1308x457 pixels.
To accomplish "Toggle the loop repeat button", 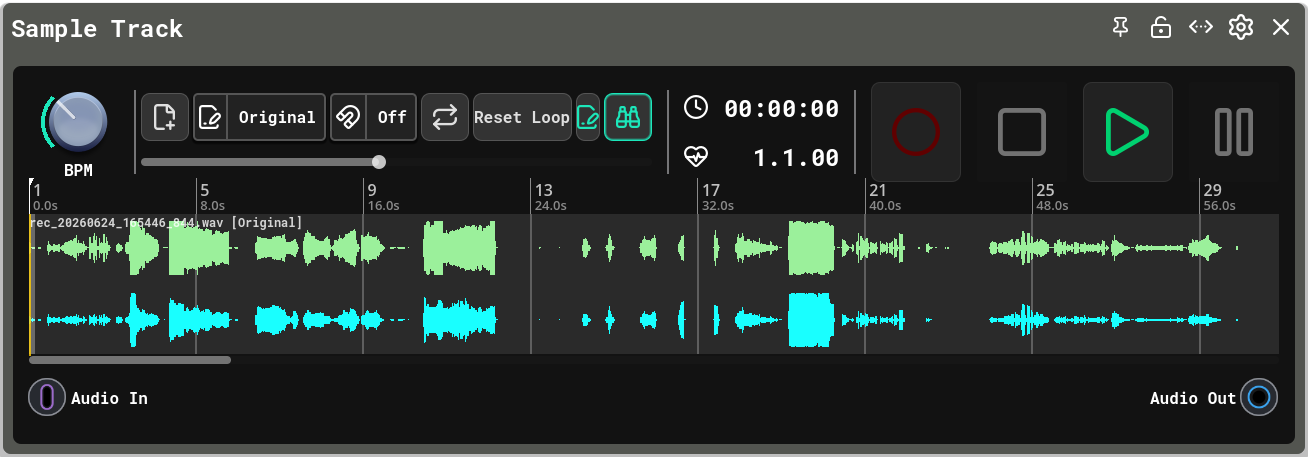I will [445, 117].
